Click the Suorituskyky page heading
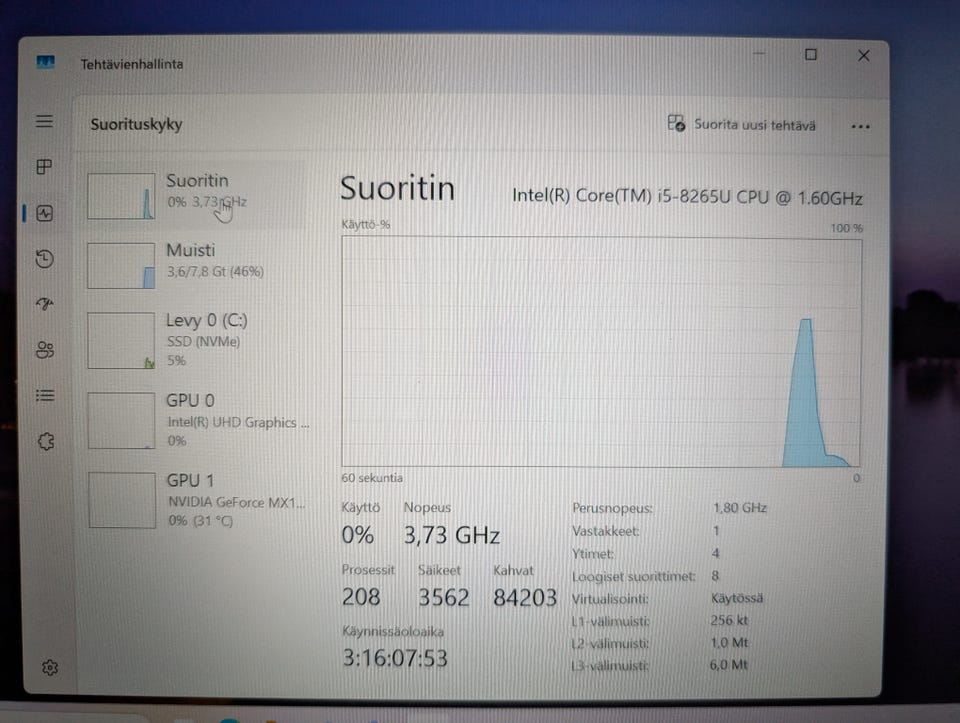Image resolution: width=960 pixels, height=723 pixels. tap(136, 124)
